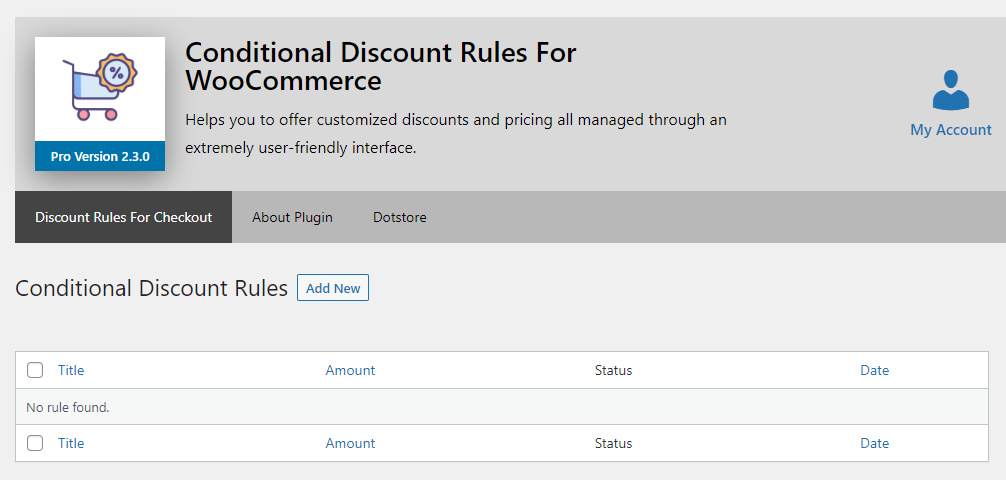Click the plugin description beginning 'Helps you to offer'
The width and height of the screenshot is (1006, 480).
tap(456, 133)
